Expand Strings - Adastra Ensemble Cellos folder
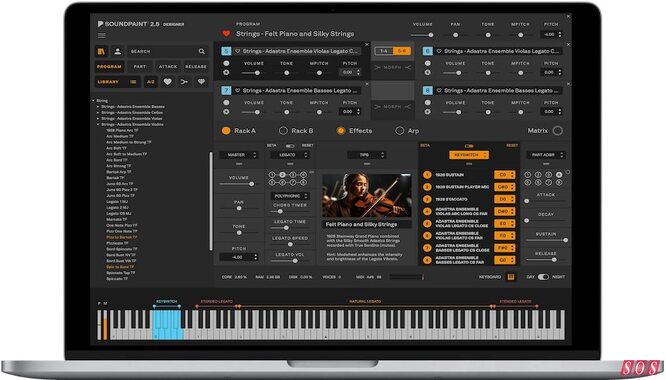Screen dimensions: 666x380 tap(98, 113)
